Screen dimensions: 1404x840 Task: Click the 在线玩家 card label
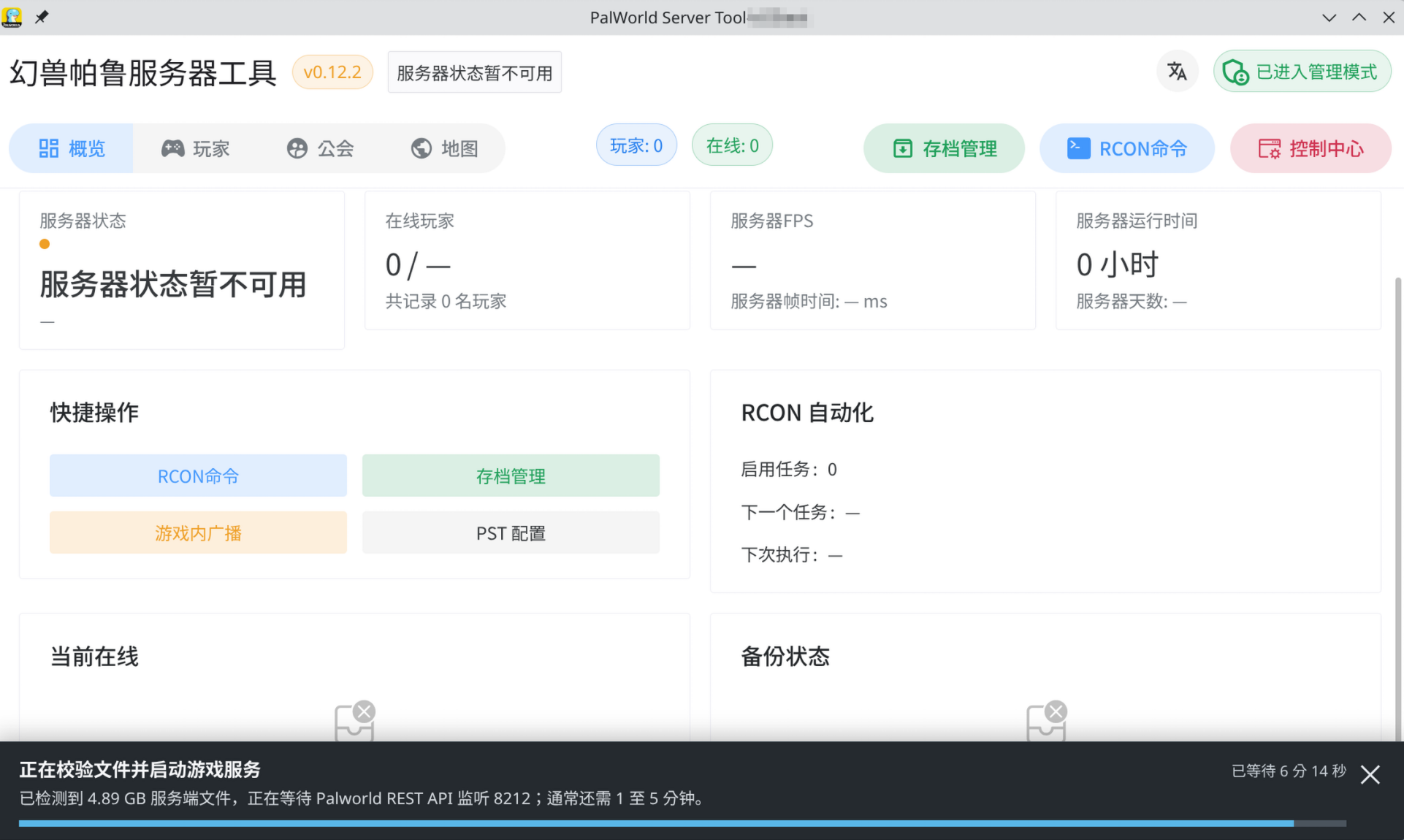point(419,221)
